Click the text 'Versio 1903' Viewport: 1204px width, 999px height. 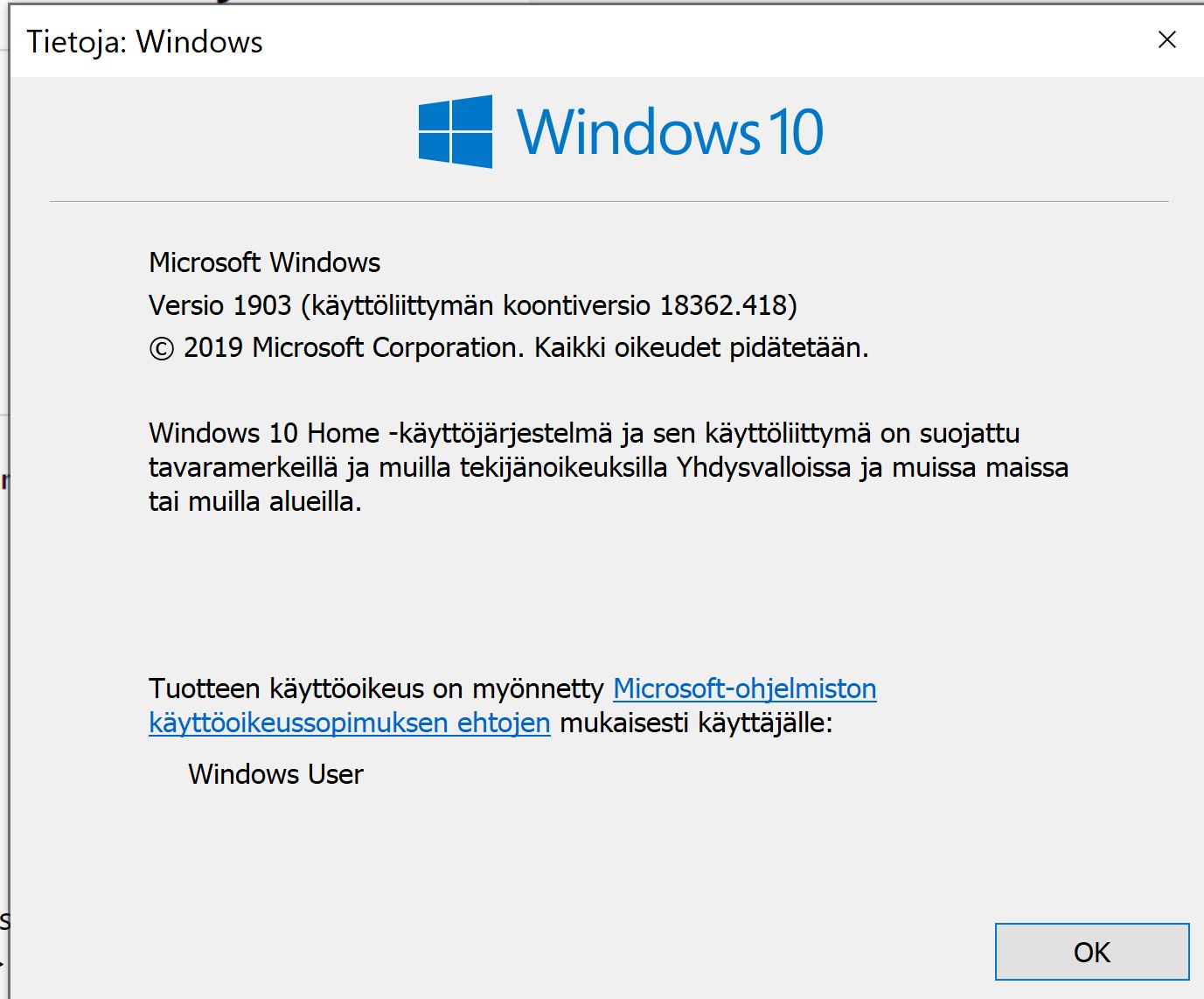pos(219,305)
